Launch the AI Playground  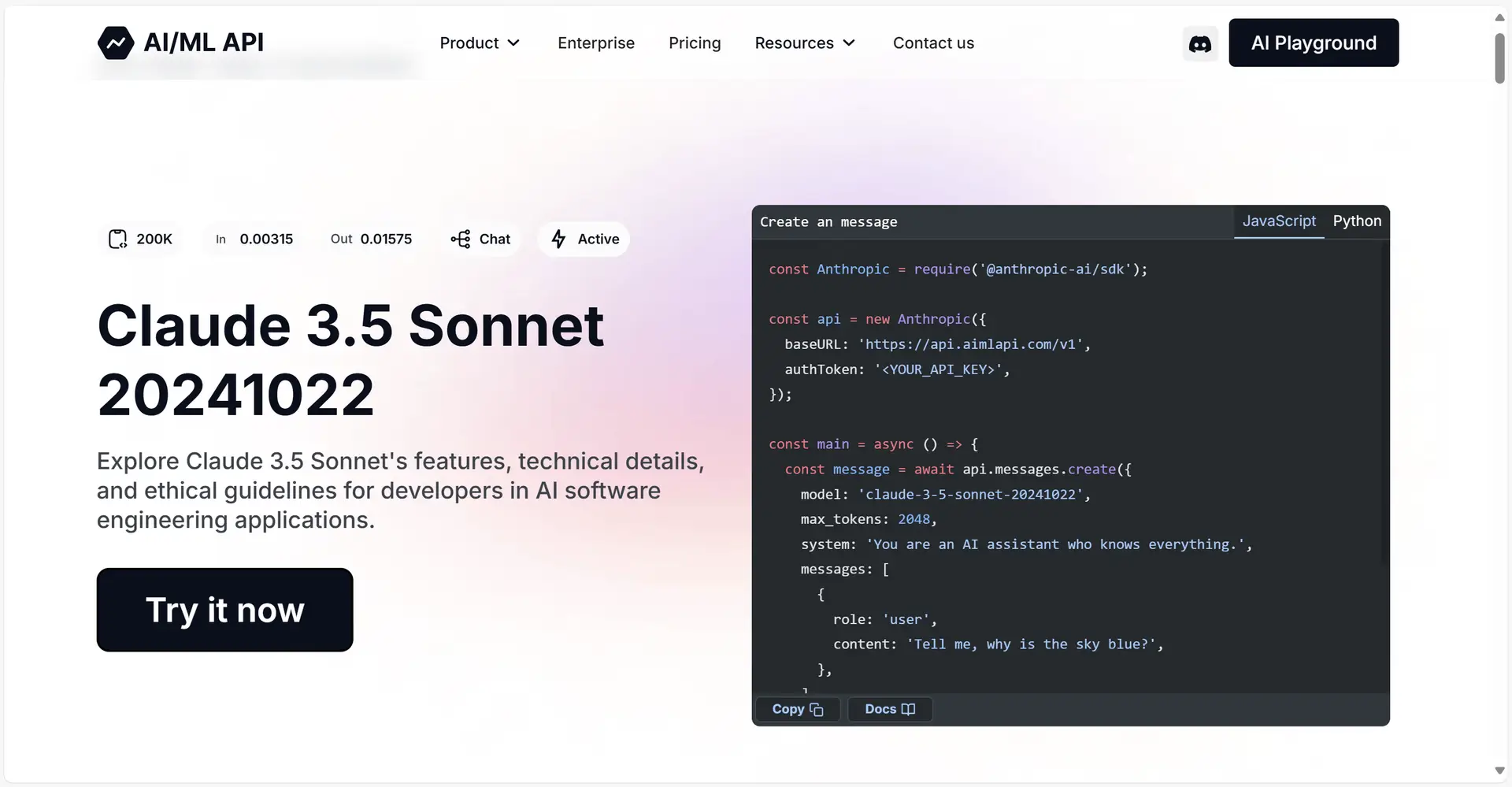point(1314,43)
